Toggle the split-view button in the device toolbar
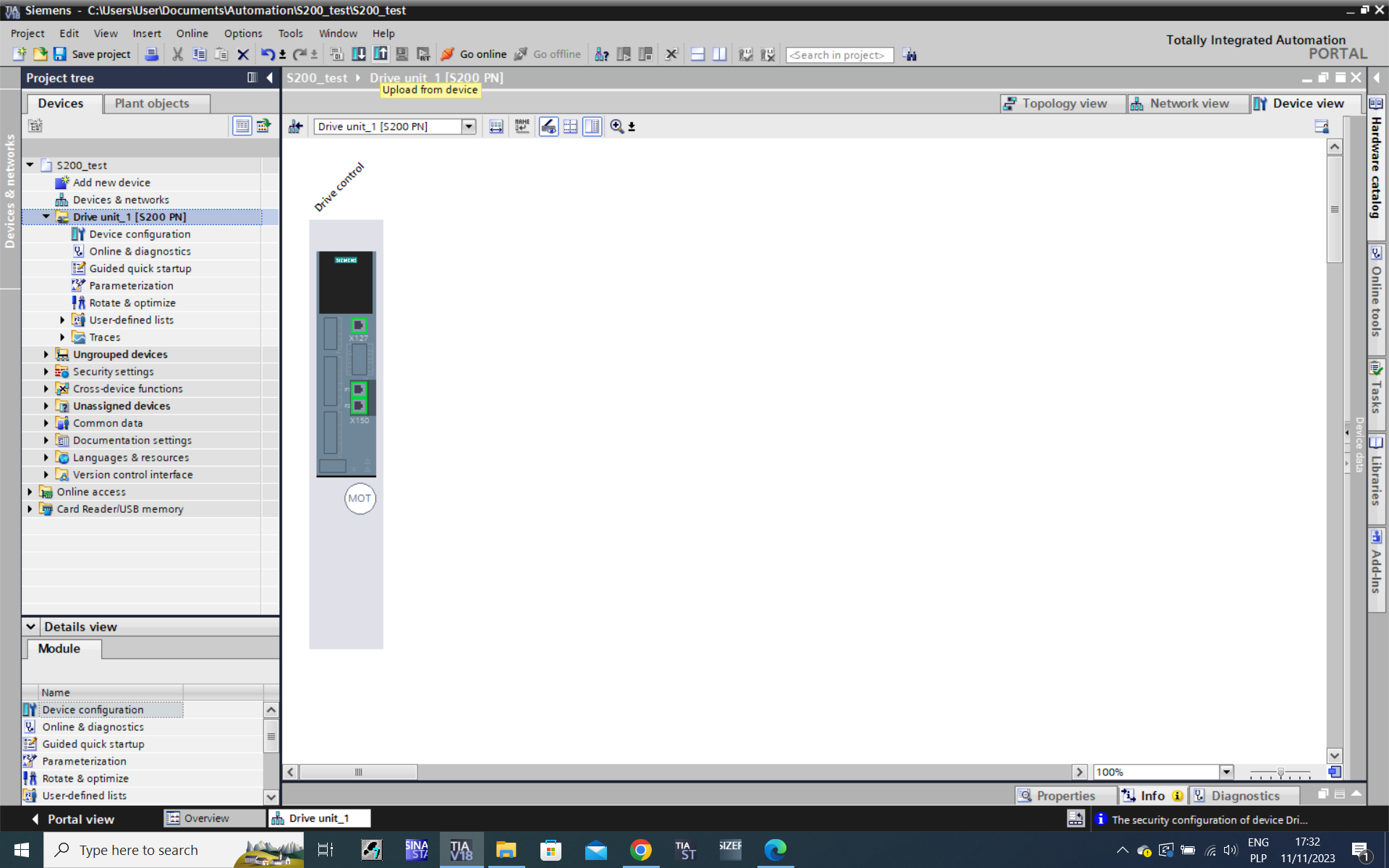The height and width of the screenshot is (868, 1389). pyautogui.click(x=592, y=127)
